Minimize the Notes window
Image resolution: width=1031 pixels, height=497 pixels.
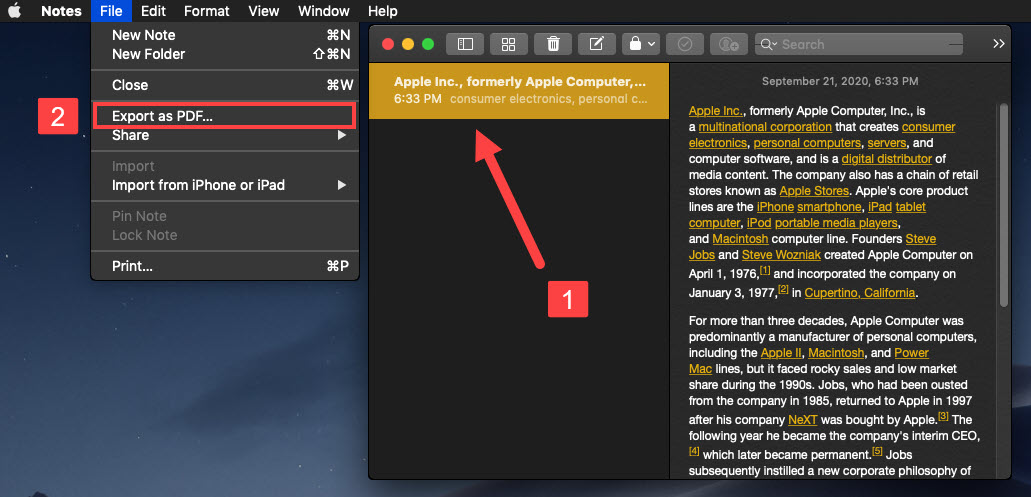pyautogui.click(x=408, y=44)
